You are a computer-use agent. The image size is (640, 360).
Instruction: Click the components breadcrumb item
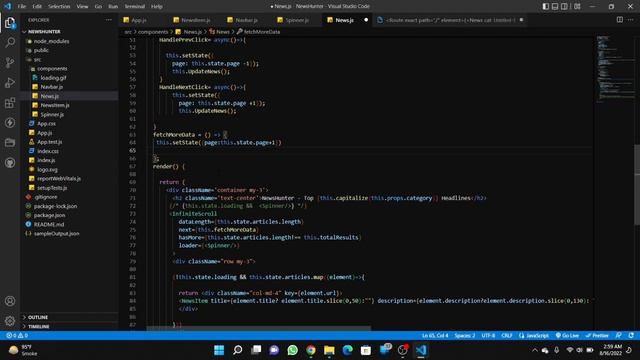pos(153,31)
